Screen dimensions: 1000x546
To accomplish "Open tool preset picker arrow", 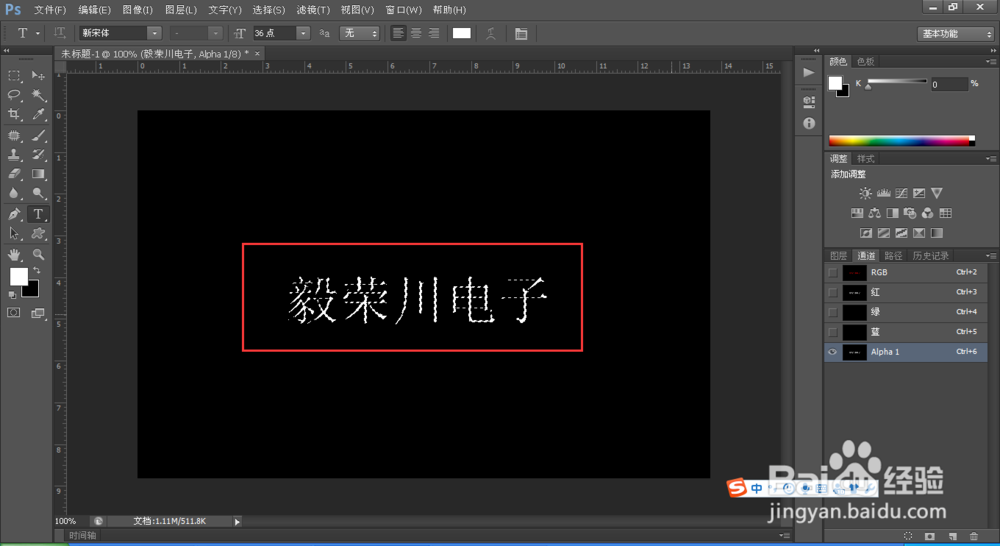I will tap(38, 33).
